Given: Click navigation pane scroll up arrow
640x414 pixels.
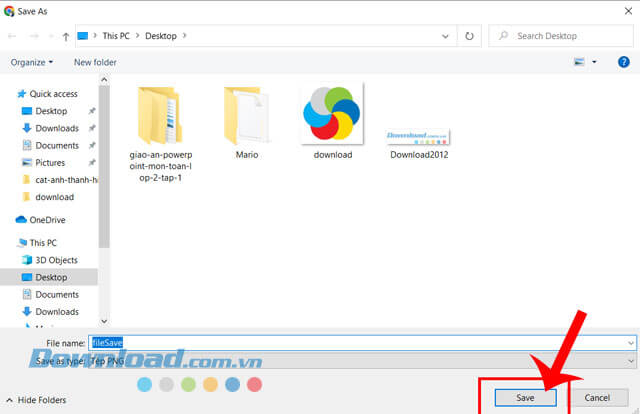Looking at the screenshot, I should (104, 80).
